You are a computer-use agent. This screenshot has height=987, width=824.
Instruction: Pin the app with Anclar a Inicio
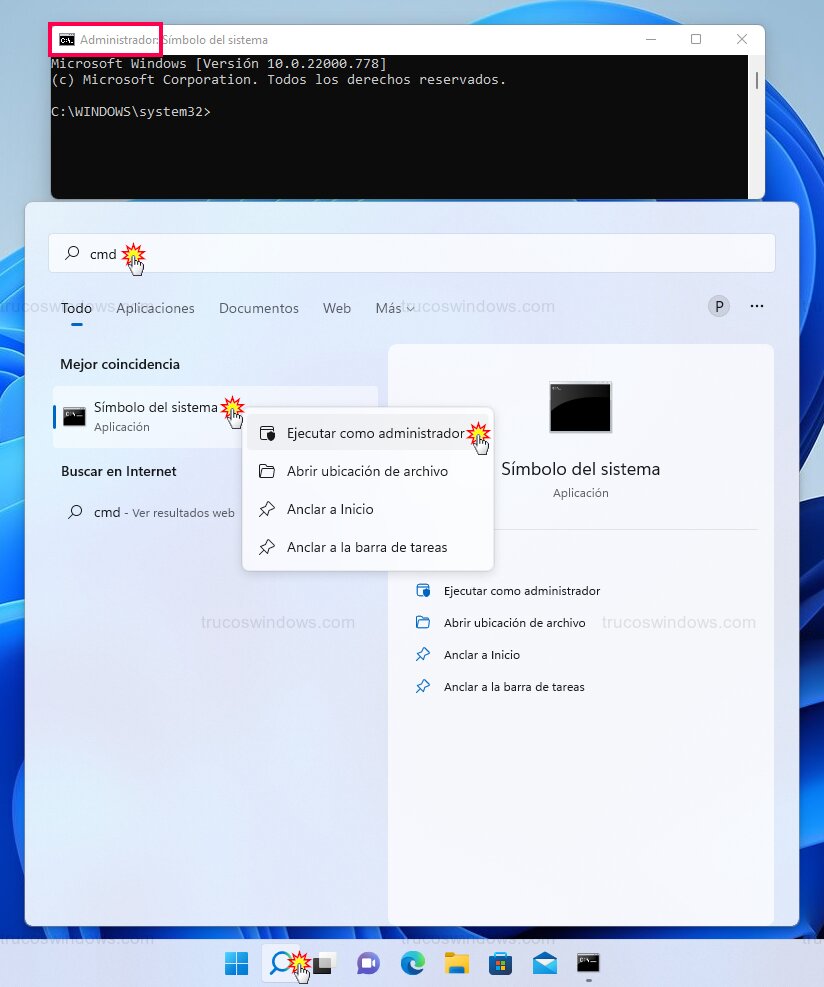click(330, 509)
